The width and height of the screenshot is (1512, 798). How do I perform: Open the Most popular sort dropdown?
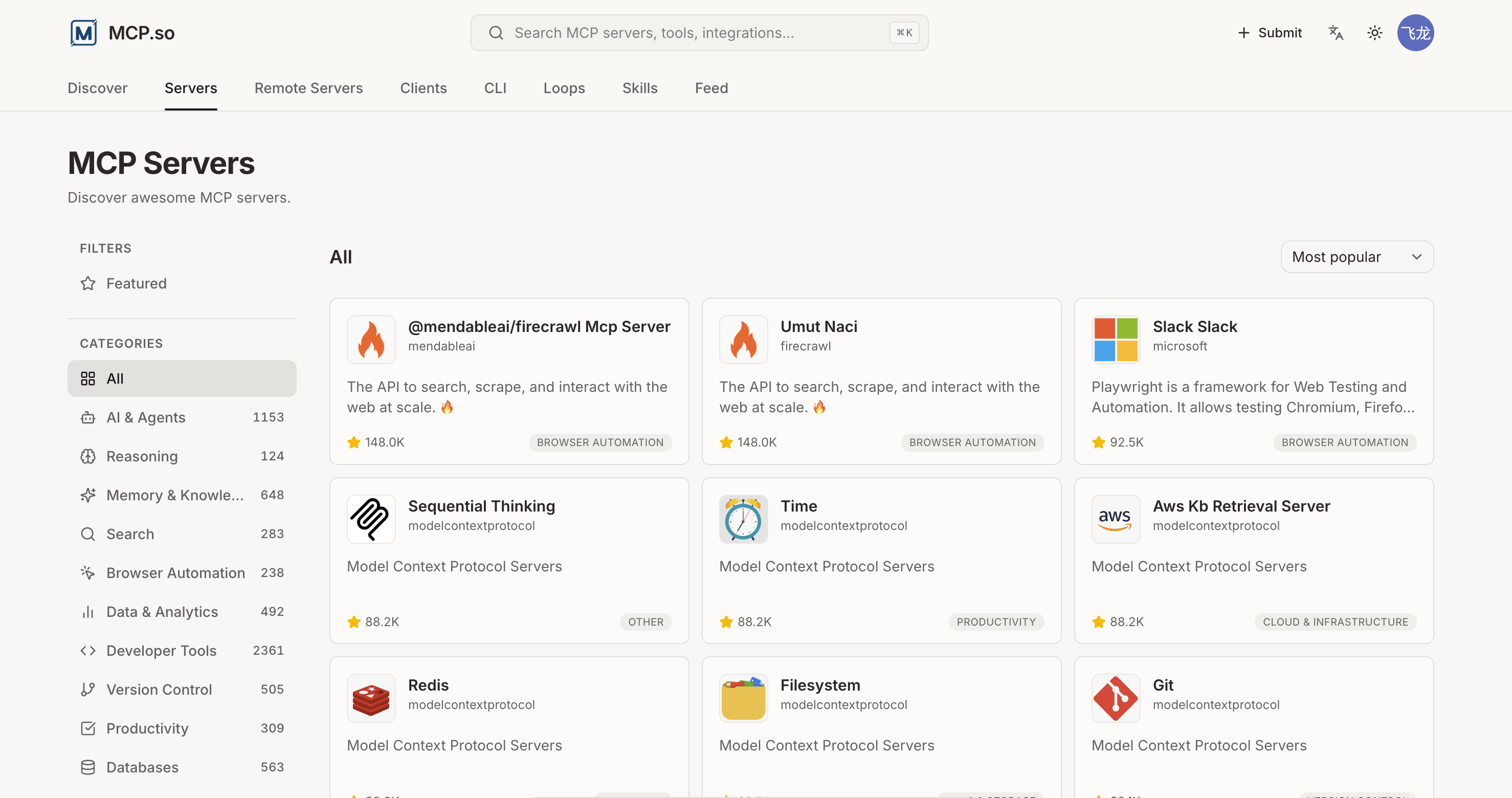pyautogui.click(x=1357, y=257)
